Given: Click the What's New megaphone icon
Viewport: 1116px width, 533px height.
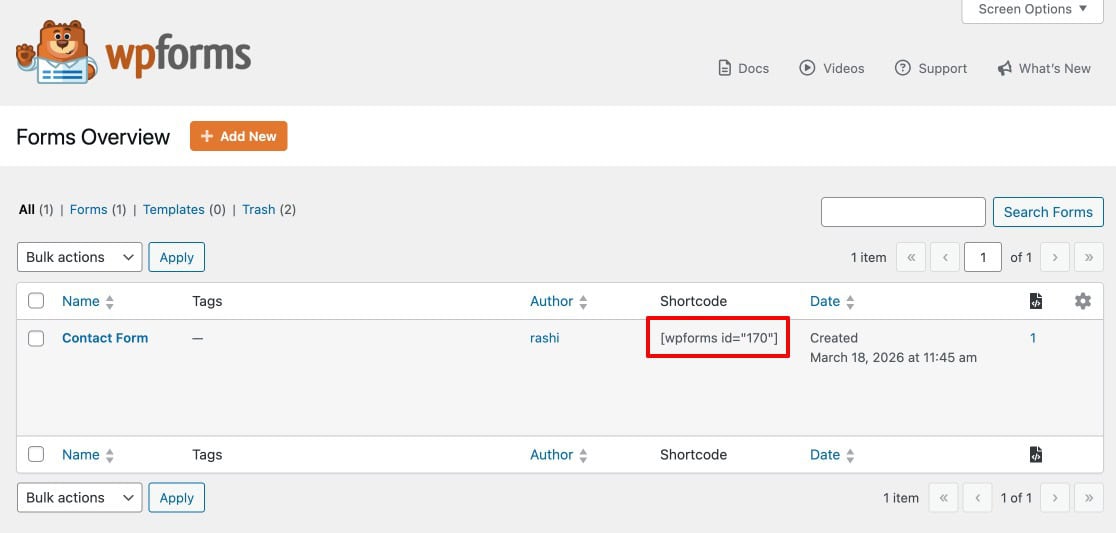Looking at the screenshot, I should (1004, 68).
